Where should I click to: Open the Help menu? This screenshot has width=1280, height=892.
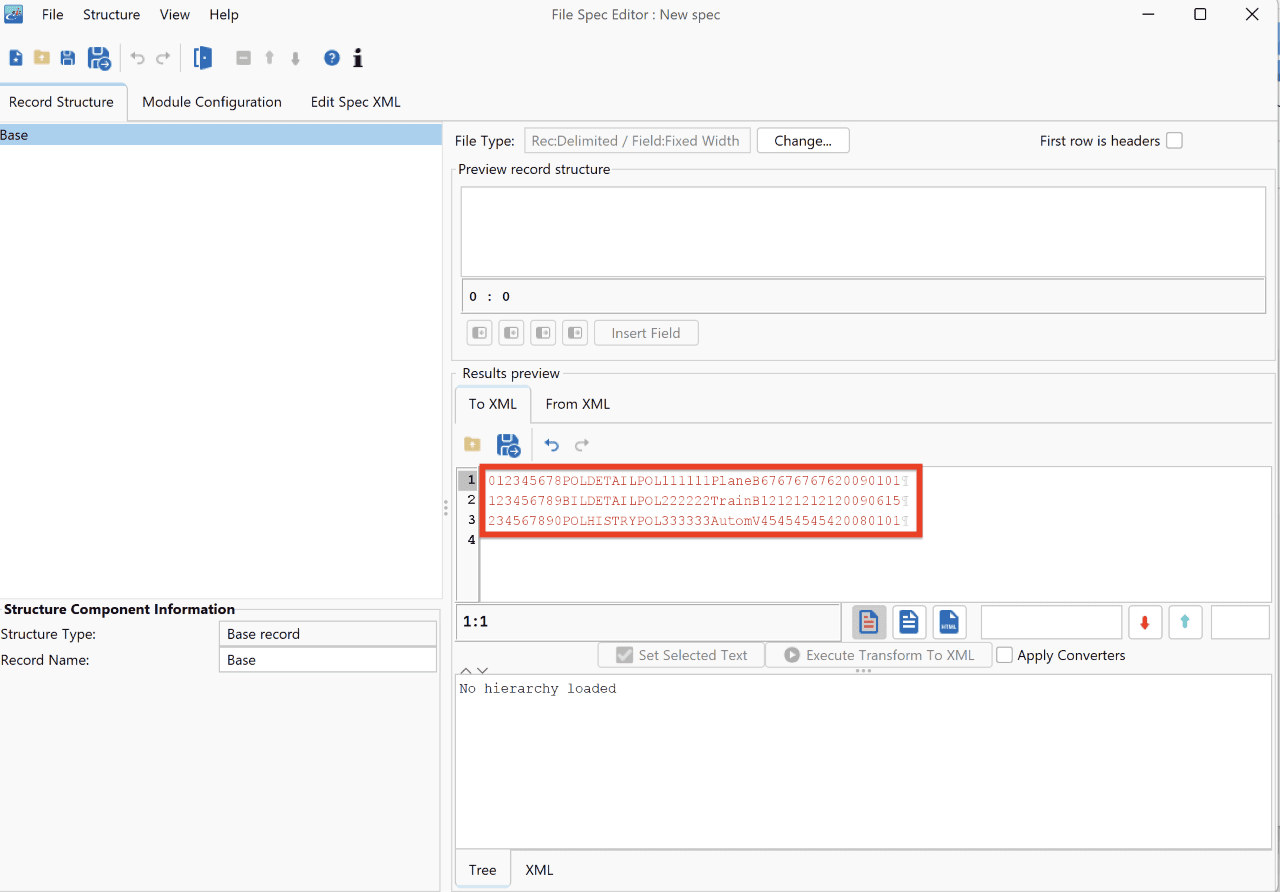(224, 14)
